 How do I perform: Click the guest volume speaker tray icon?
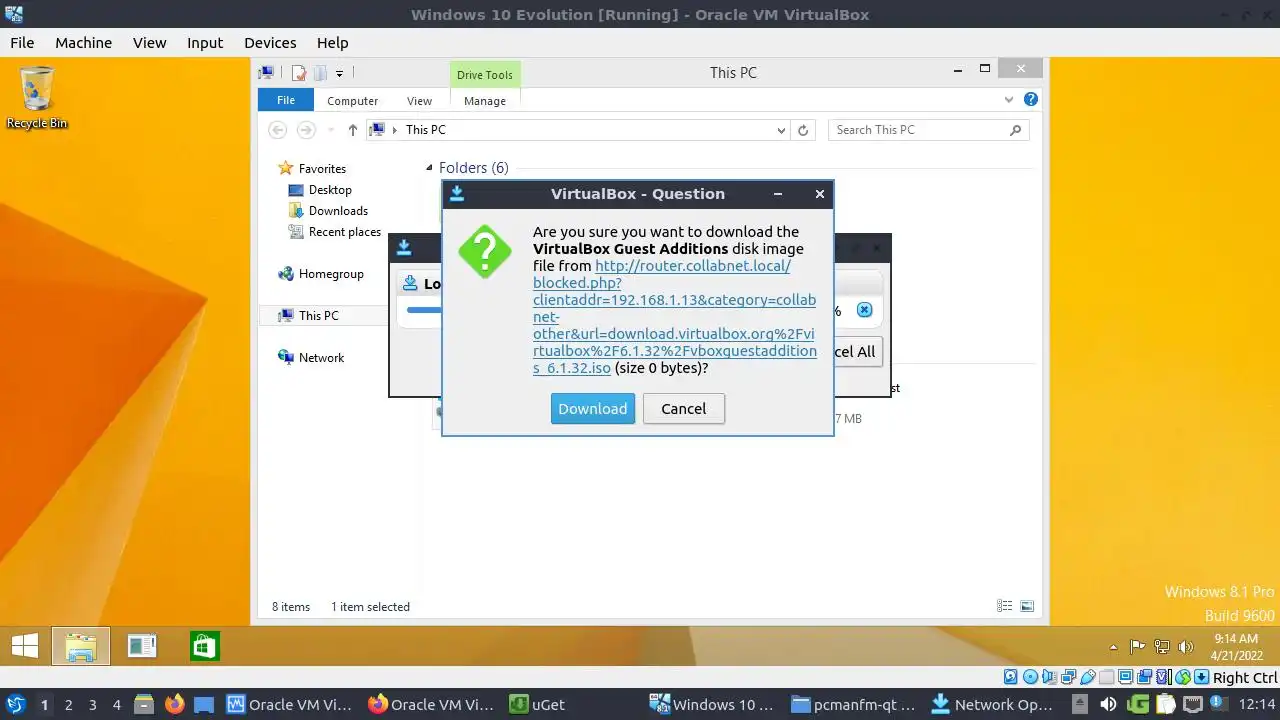[1186, 647]
